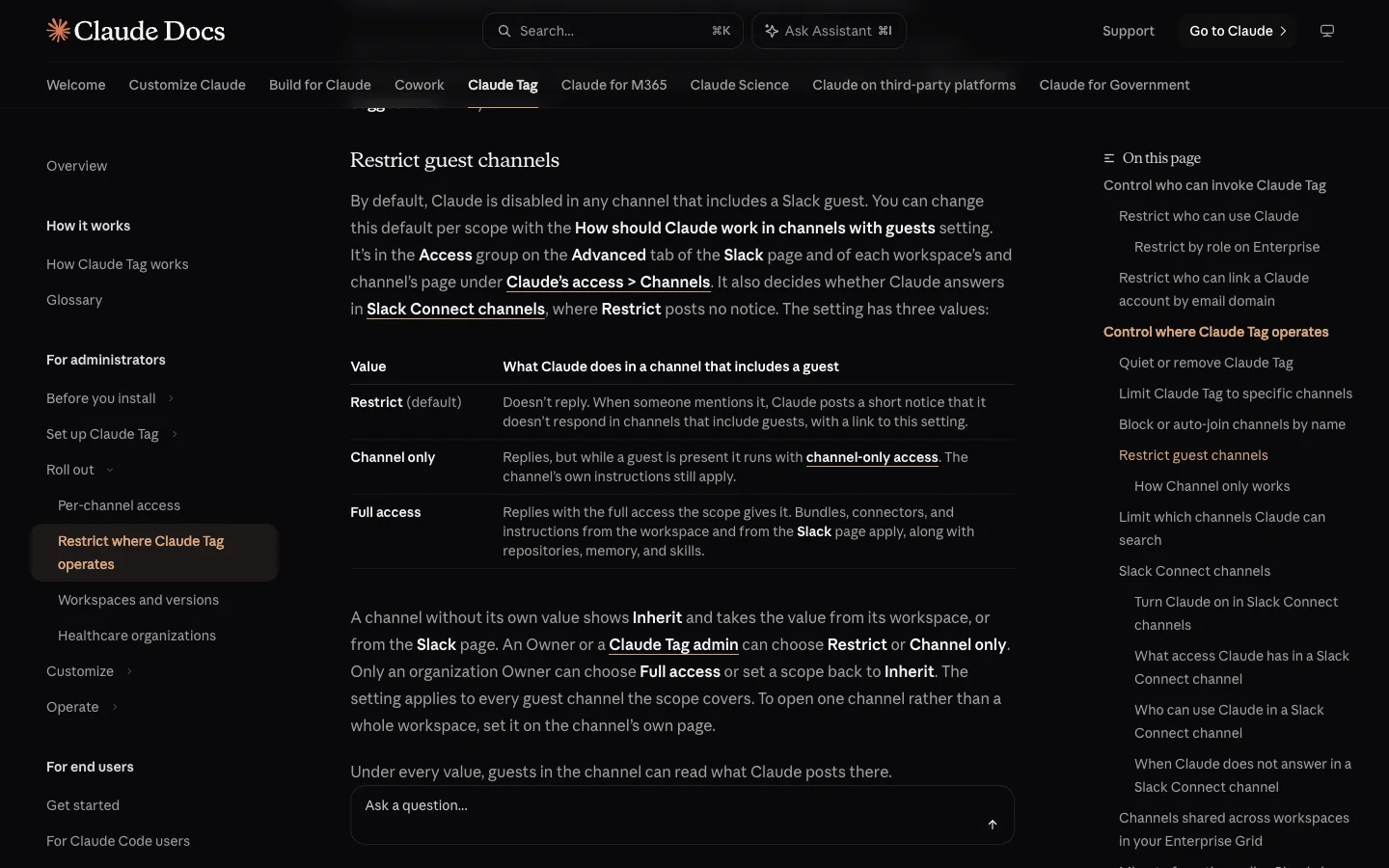Switch to the Cowork tab
The image size is (1389, 868).
pyautogui.click(x=420, y=85)
